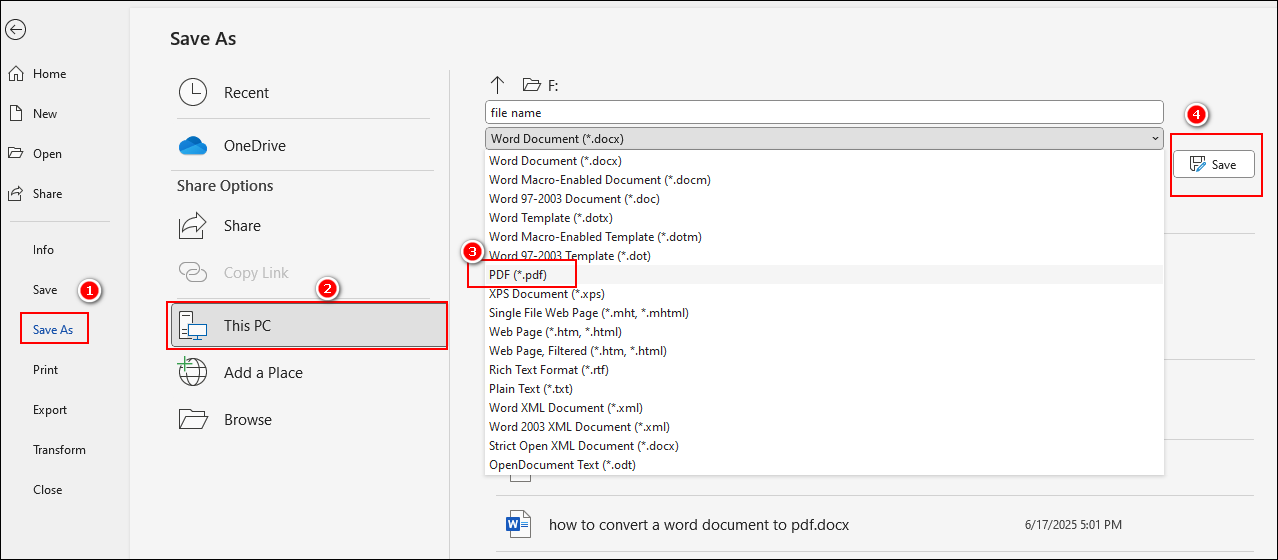Select New in the backstage sidebar
This screenshot has height=560, width=1278.
pos(45,114)
